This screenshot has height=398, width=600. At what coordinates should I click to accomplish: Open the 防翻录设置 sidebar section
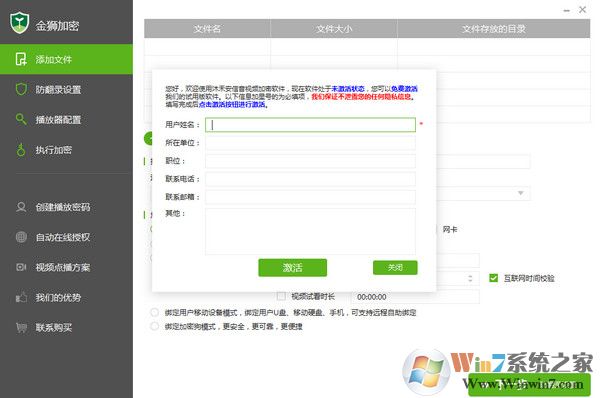(66, 90)
